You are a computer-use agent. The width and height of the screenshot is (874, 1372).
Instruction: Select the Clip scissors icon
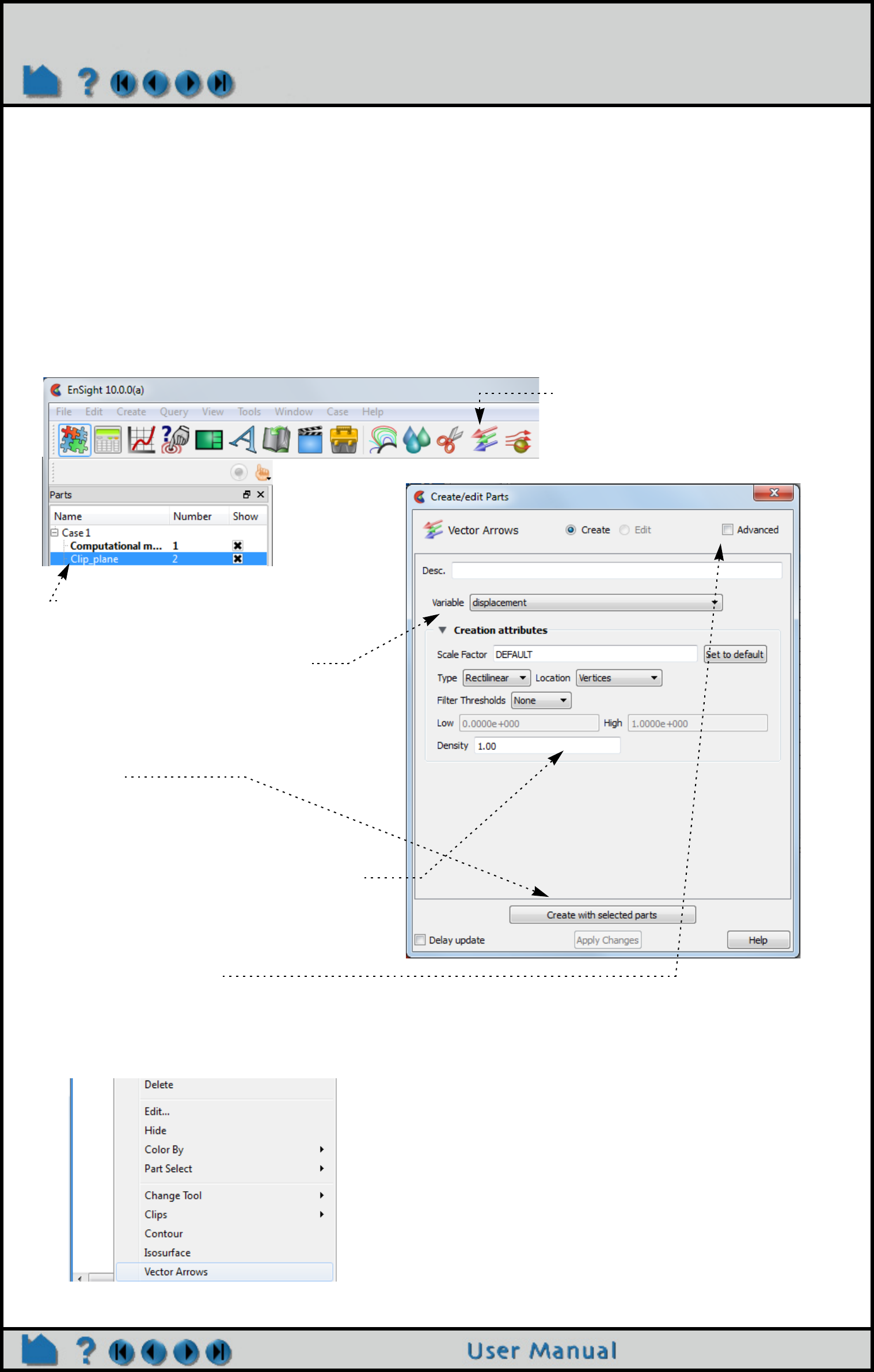tap(450, 440)
